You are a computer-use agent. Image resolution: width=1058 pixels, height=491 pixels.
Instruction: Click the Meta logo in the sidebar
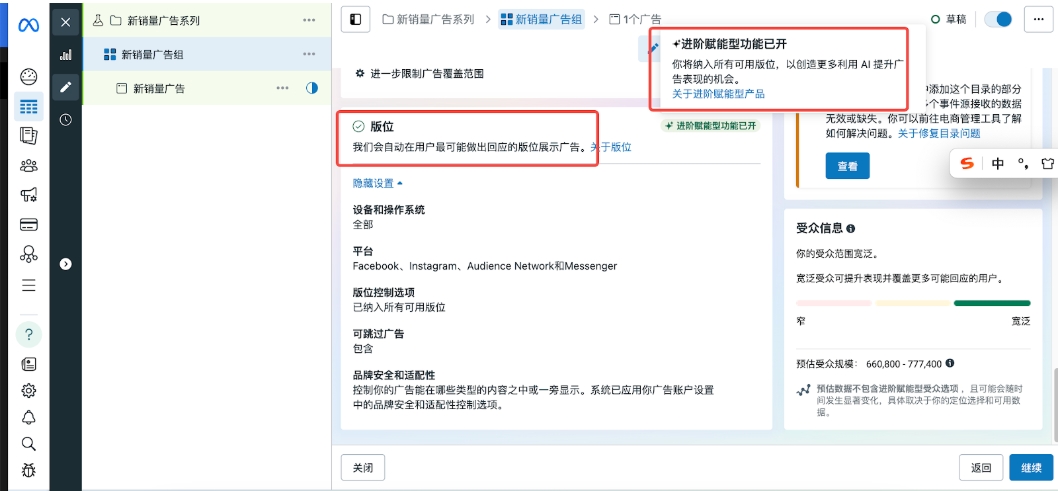coord(28,25)
